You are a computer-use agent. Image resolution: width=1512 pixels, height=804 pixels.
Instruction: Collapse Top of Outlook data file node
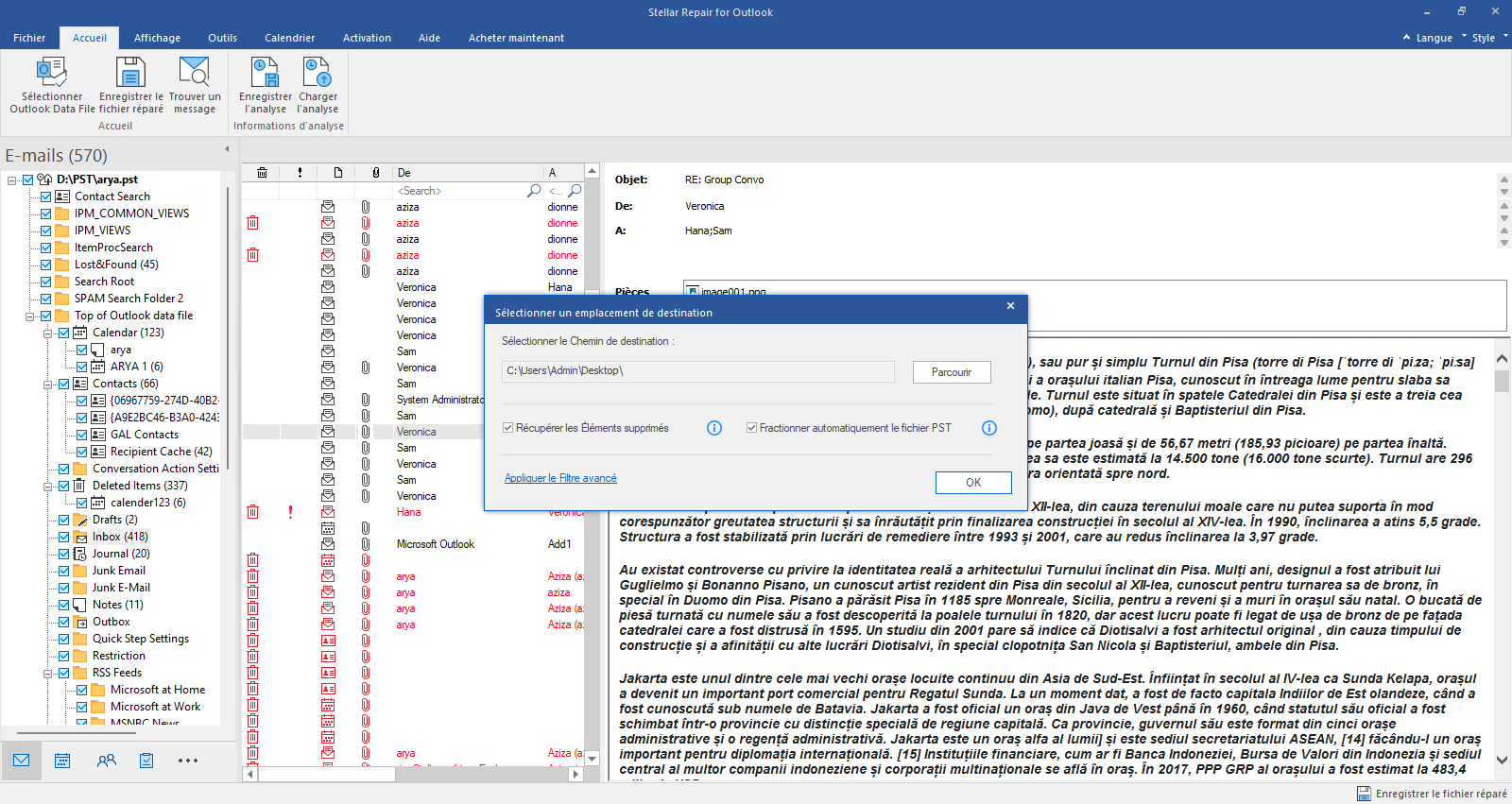(29, 316)
